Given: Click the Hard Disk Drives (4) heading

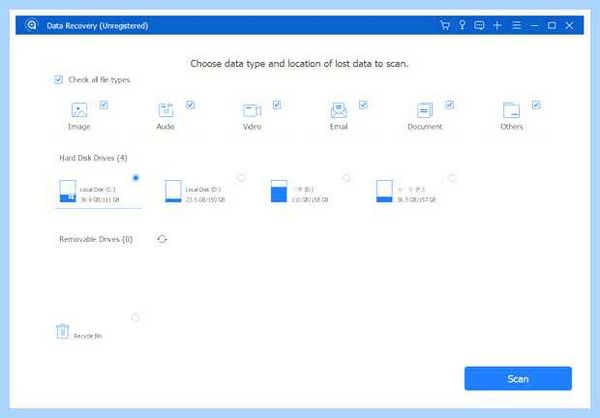Looking at the screenshot, I should coord(93,158).
